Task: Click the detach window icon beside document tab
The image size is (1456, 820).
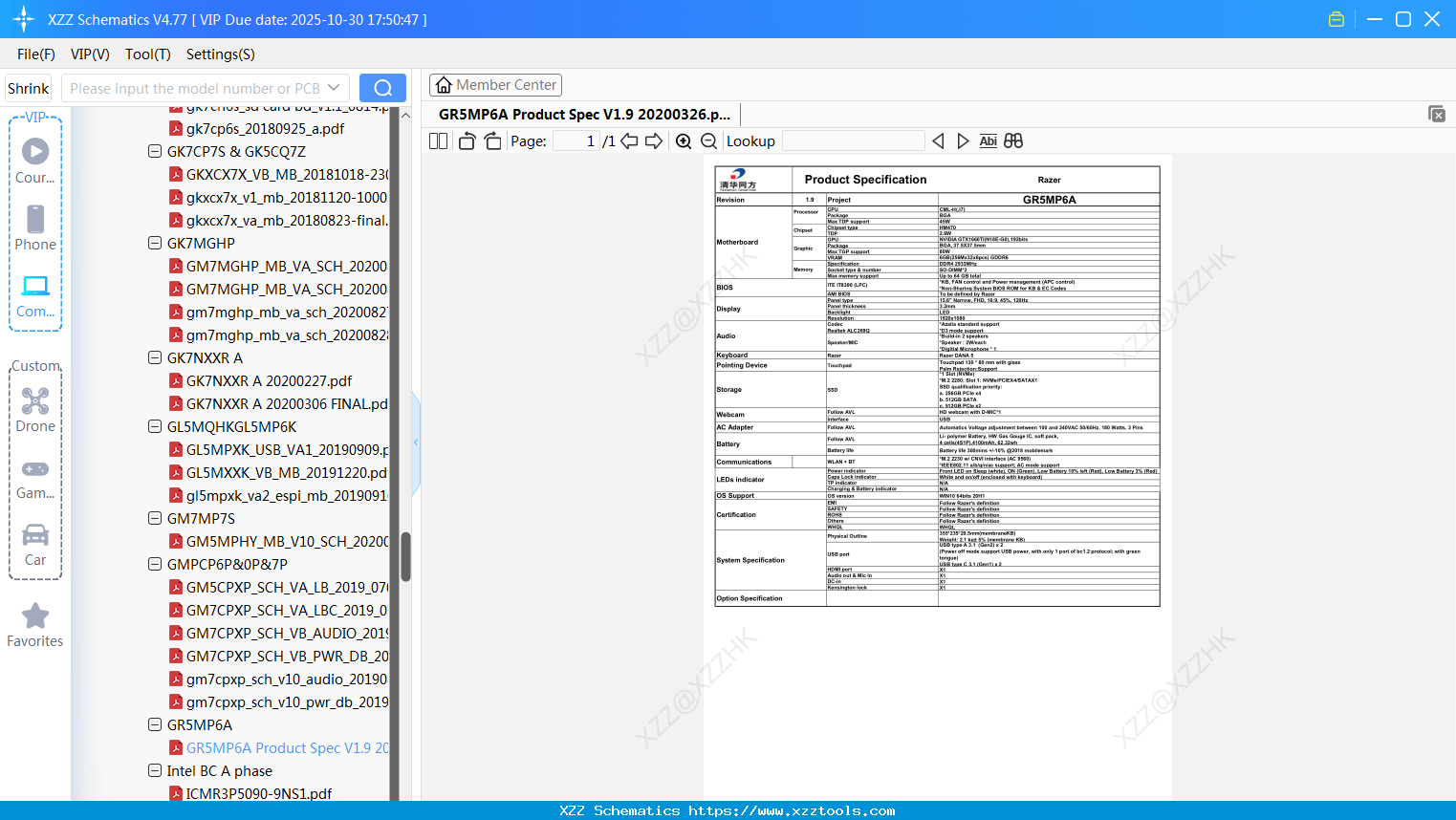Action: coord(1437,114)
